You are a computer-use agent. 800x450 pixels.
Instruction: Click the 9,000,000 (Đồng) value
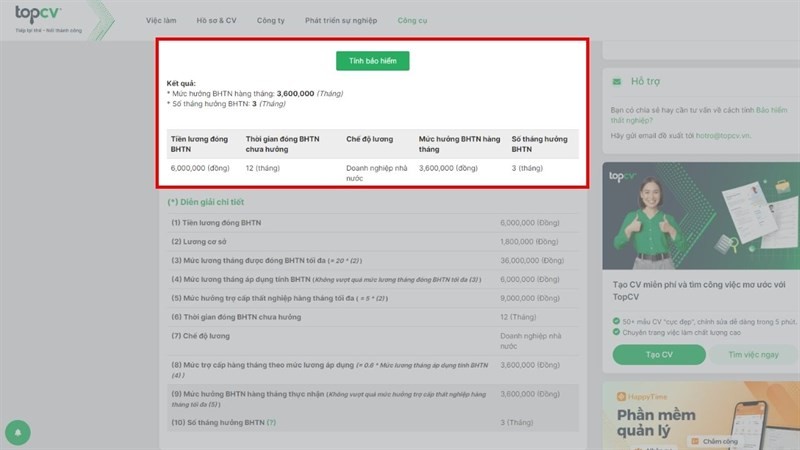click(x=530, y=298)
